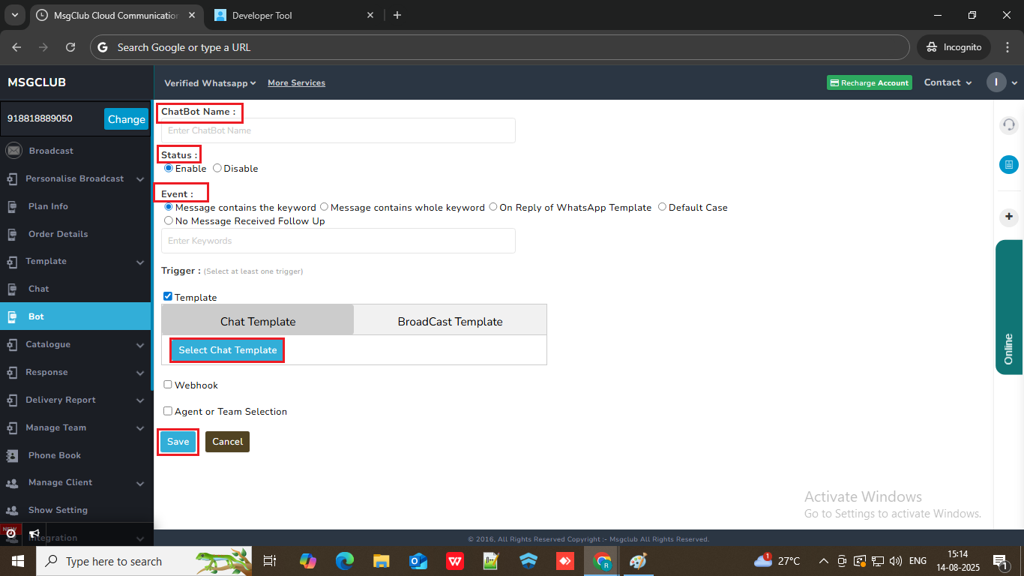Viewport: 1024px width, 576px height.
Task: Open the notification center icon
Action: (x=1000, y=561)
